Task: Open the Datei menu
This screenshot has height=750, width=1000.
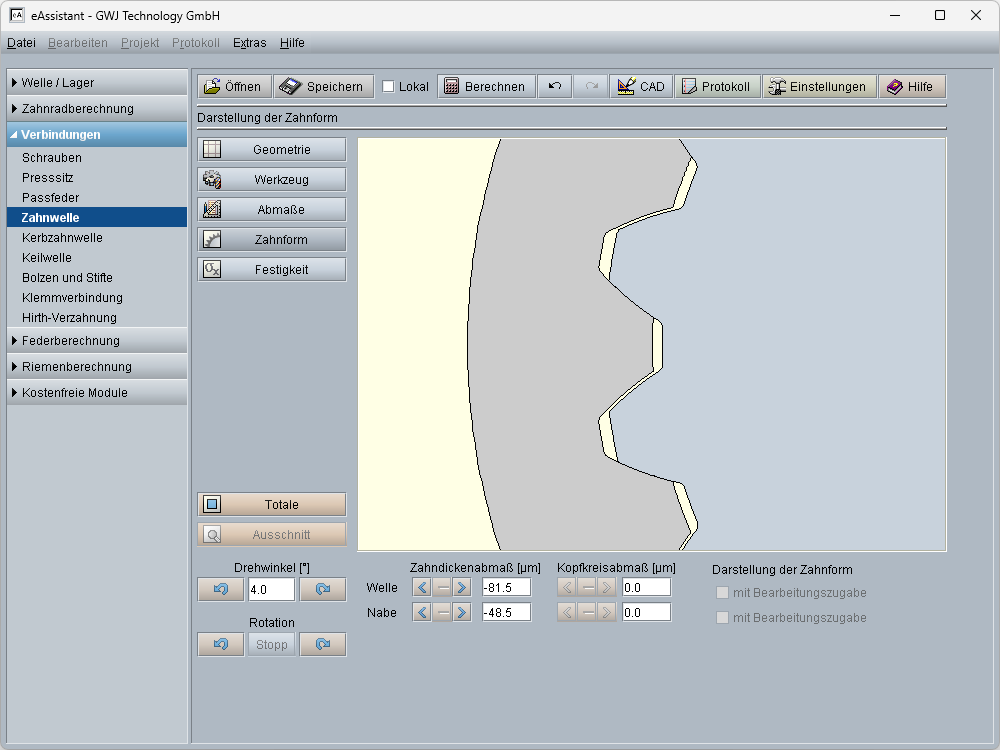Action: coord(21,43)
